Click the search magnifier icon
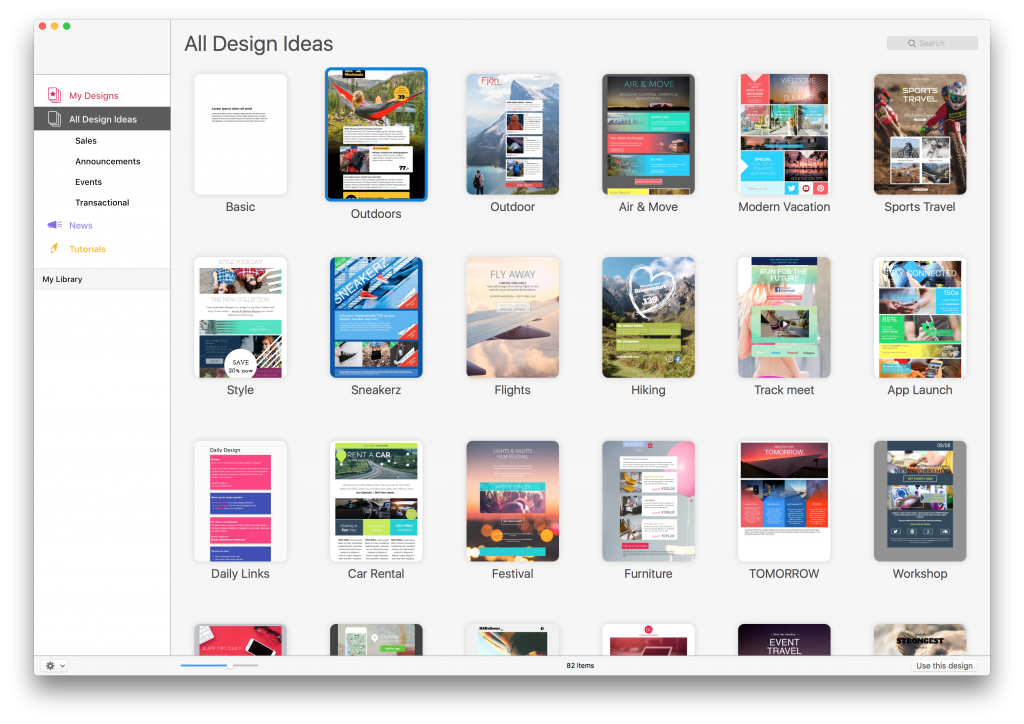This screenshot has width=1024, height=724. [912, 43]
